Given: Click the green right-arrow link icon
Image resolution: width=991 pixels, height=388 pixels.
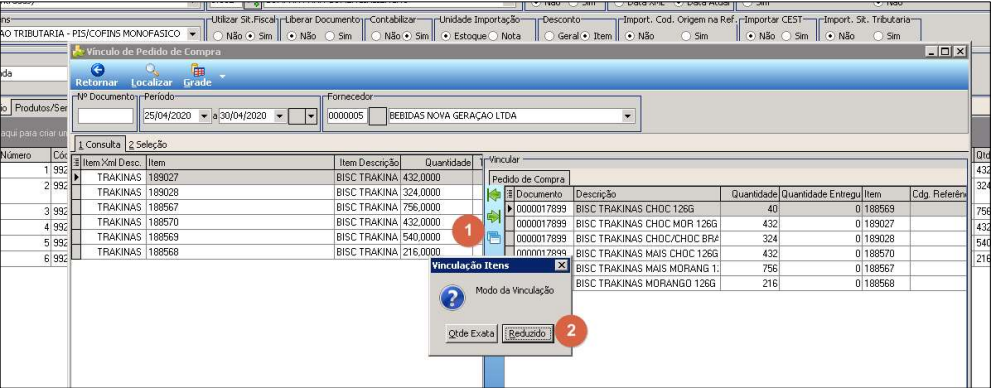Looking at the screenshot, I should [494, 217].
